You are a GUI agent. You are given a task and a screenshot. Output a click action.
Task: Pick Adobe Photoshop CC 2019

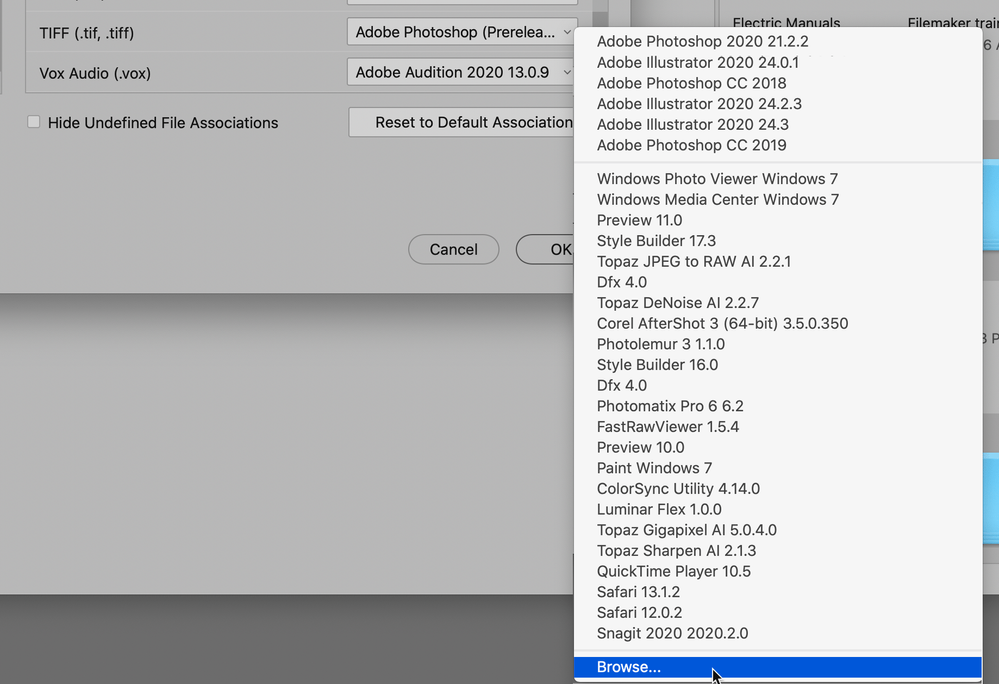[x=777, y=145]
